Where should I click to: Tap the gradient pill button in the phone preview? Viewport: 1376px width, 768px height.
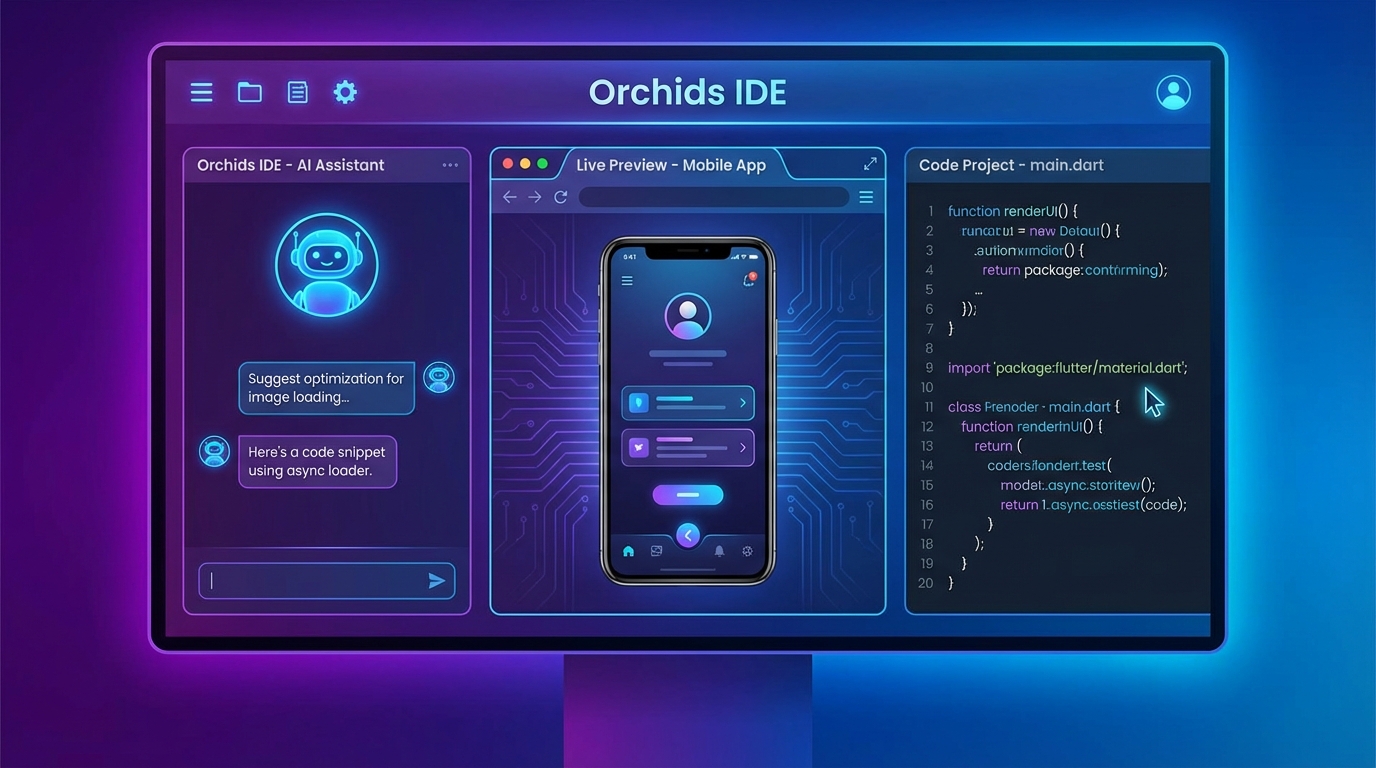point(687,494)
